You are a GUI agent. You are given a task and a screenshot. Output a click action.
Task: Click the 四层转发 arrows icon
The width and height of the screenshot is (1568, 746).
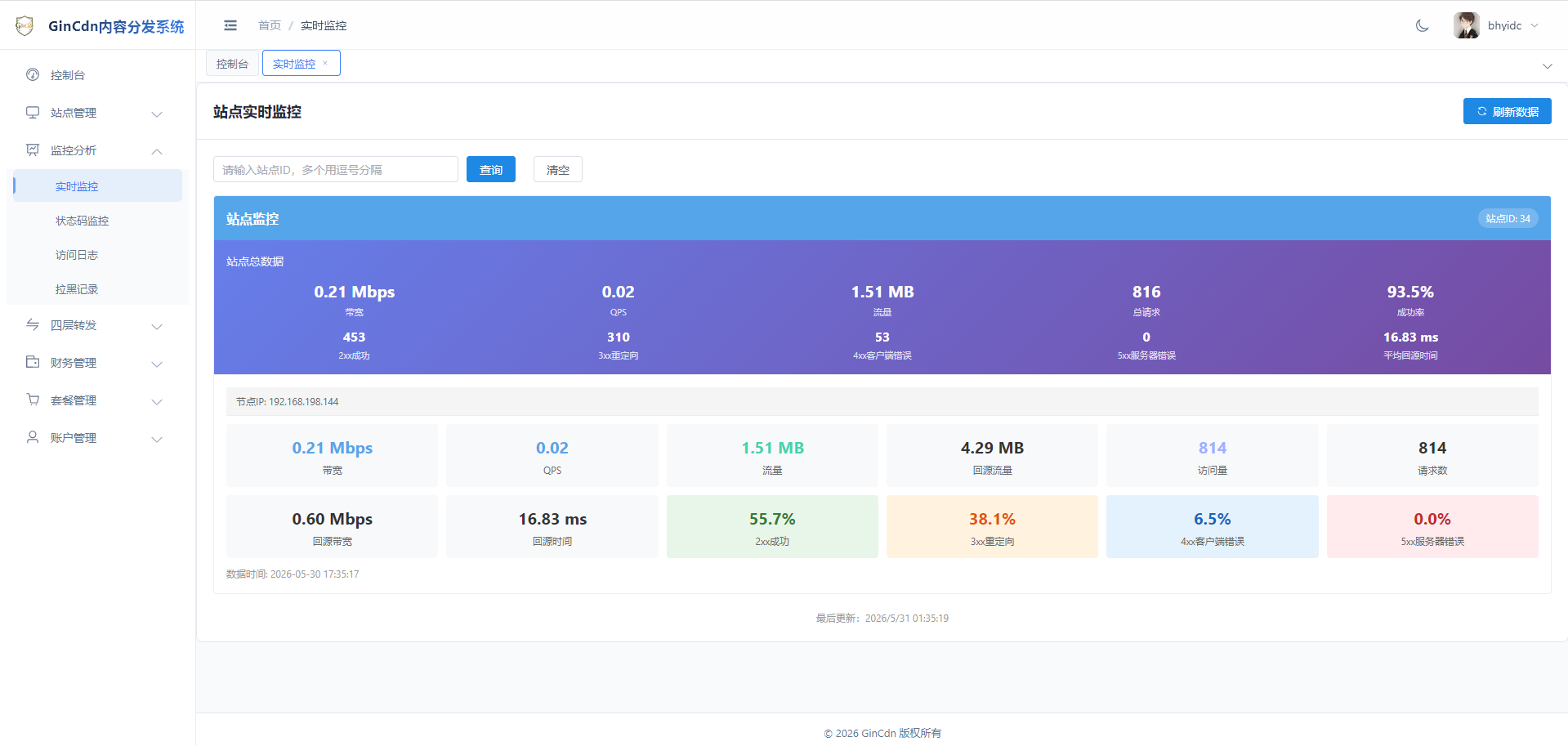pos(33,324)
